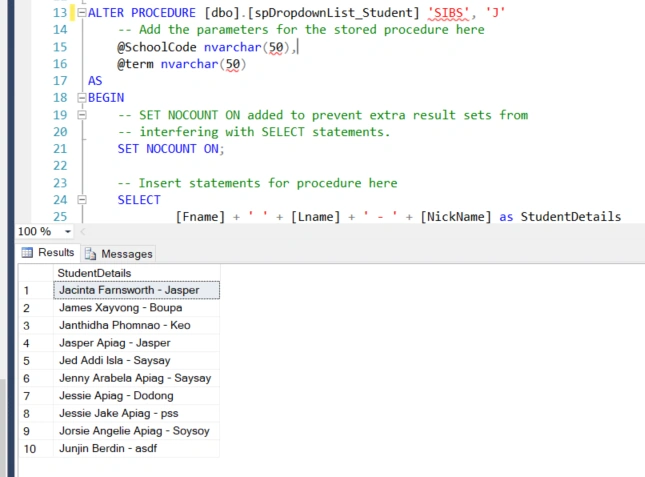Image resolution: width=645 pixels, height=477 pixels.
Task: Select the Results tab
Action: (x=49, y=252)
